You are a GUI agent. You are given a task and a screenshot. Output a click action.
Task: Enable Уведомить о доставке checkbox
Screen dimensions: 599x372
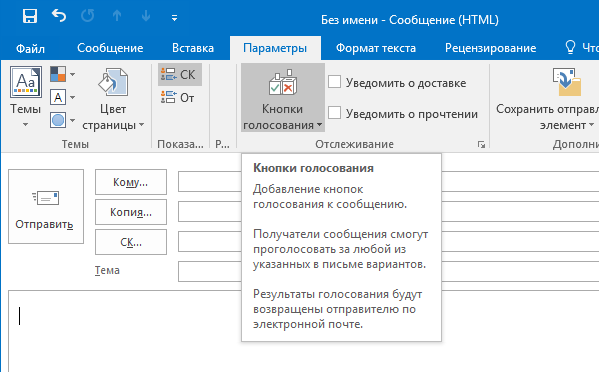(335, 81)
